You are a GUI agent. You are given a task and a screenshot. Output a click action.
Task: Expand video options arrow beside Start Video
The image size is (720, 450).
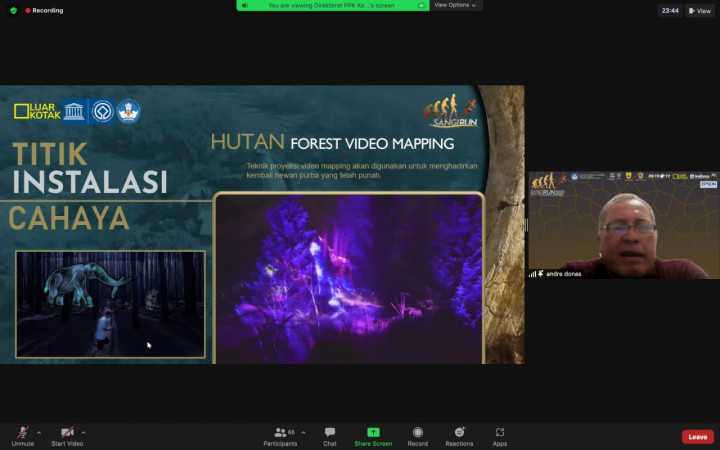point(84,432)
